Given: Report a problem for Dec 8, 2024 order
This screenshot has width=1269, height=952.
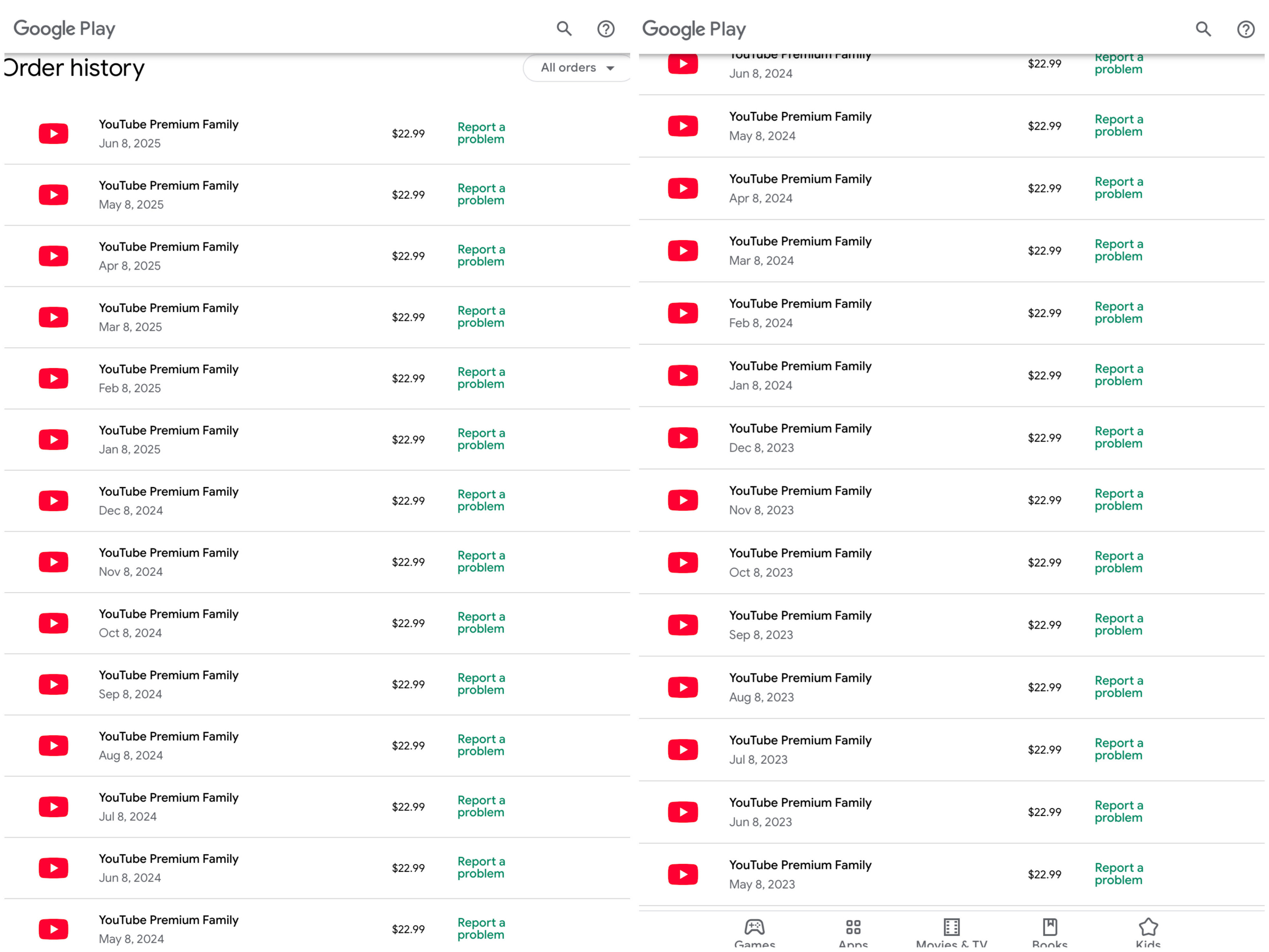Looking at the screenshot, I should [x=481, y=500].
